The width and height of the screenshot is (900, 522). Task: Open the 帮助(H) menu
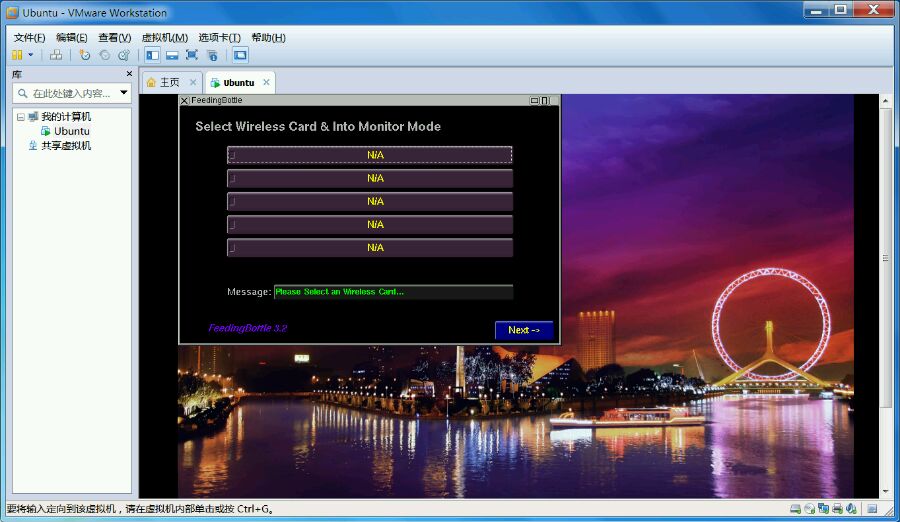coord(268,37)
